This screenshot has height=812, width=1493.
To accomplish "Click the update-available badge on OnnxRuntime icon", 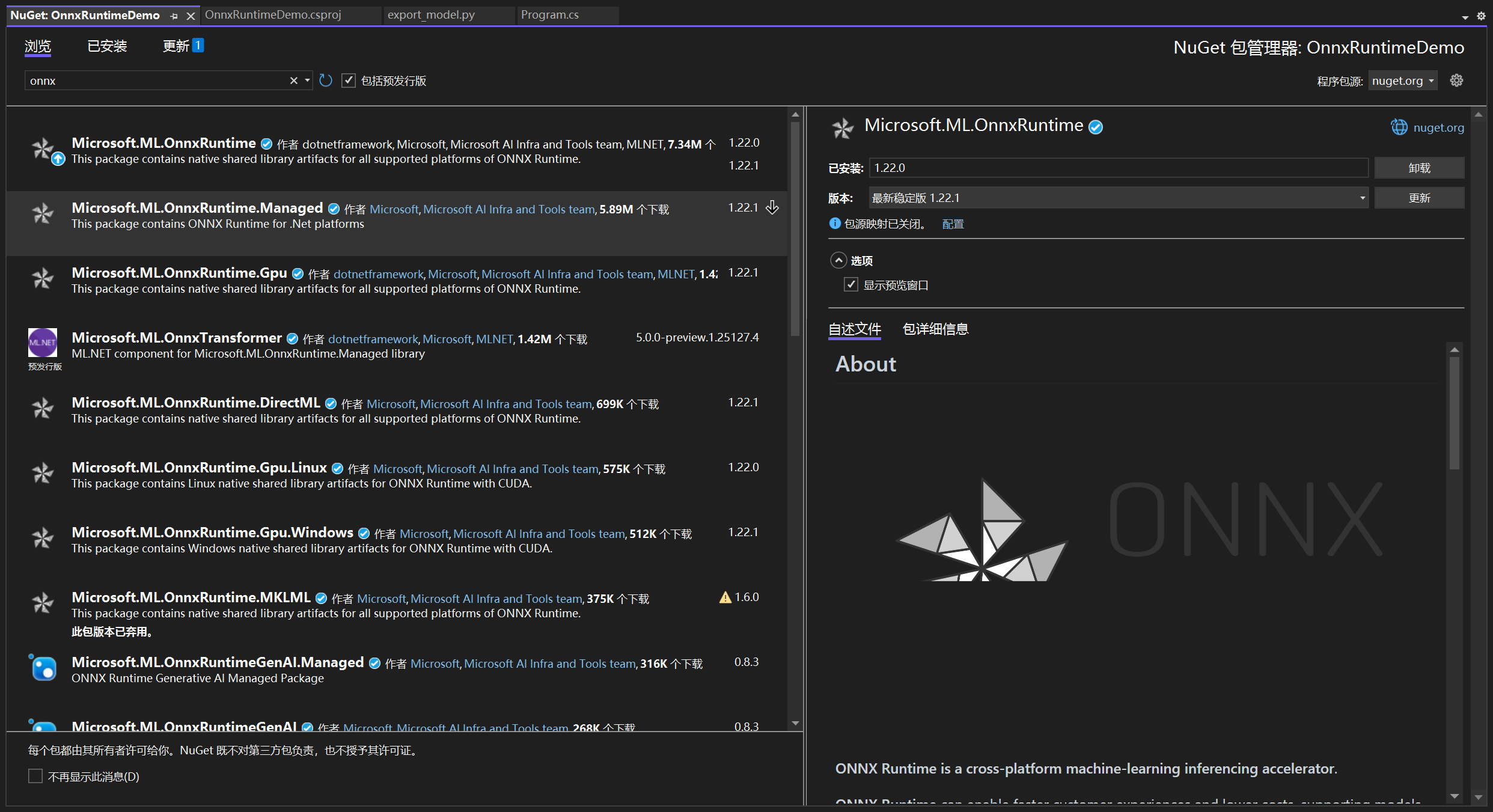I will coord(58,159).
